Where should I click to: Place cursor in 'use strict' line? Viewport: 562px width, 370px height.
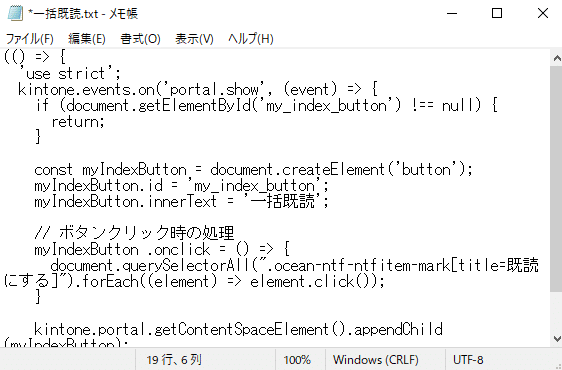(x=70, y=73)
